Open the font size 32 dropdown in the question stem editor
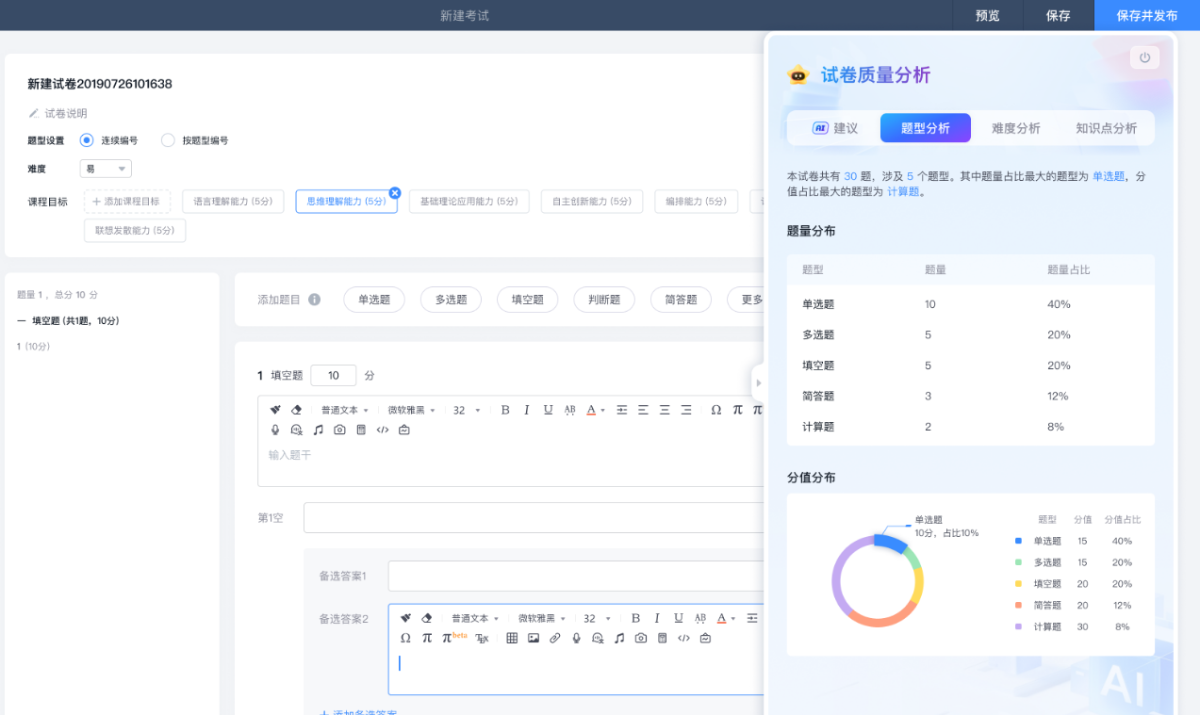1200x715 pixels. 467,410
